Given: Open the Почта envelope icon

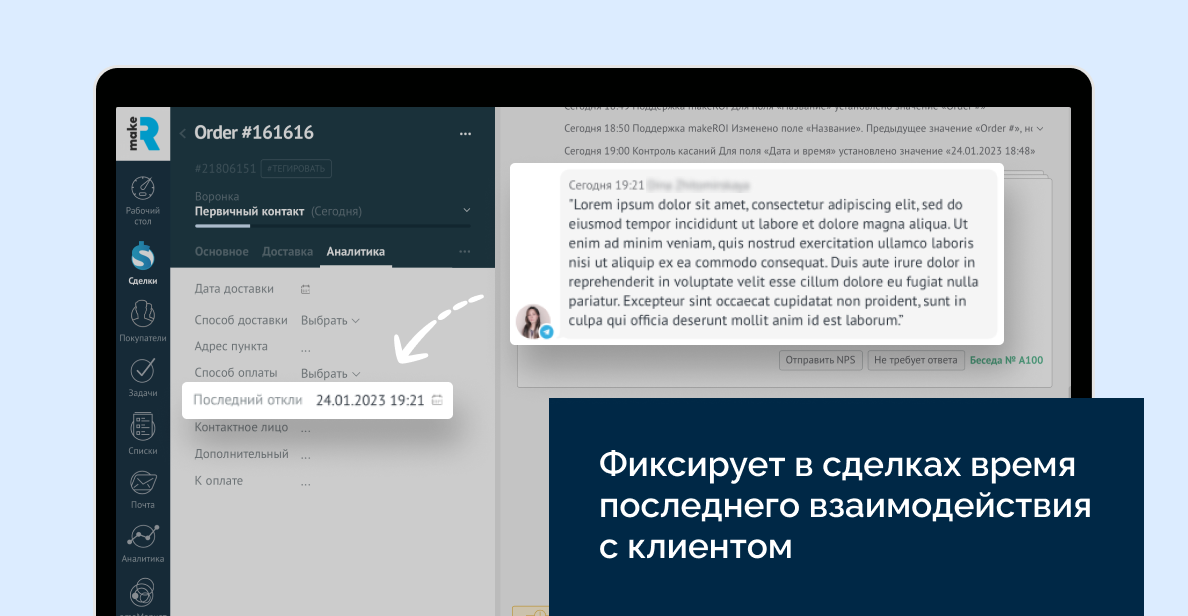Looking at the screenshot, I should point(142,483).
